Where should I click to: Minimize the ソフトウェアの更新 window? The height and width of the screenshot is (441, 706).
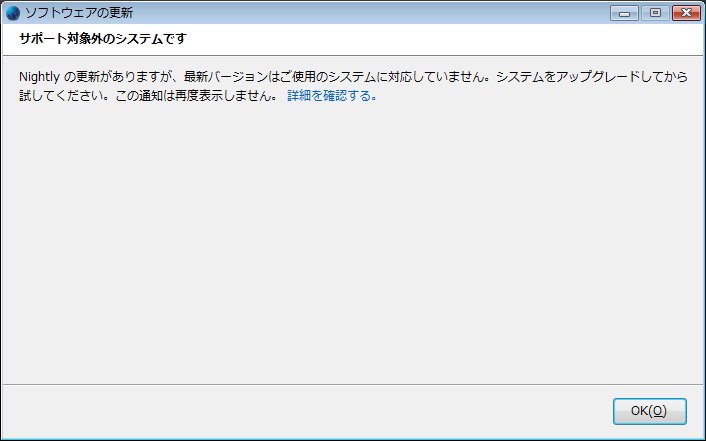(x=627, y=13)
